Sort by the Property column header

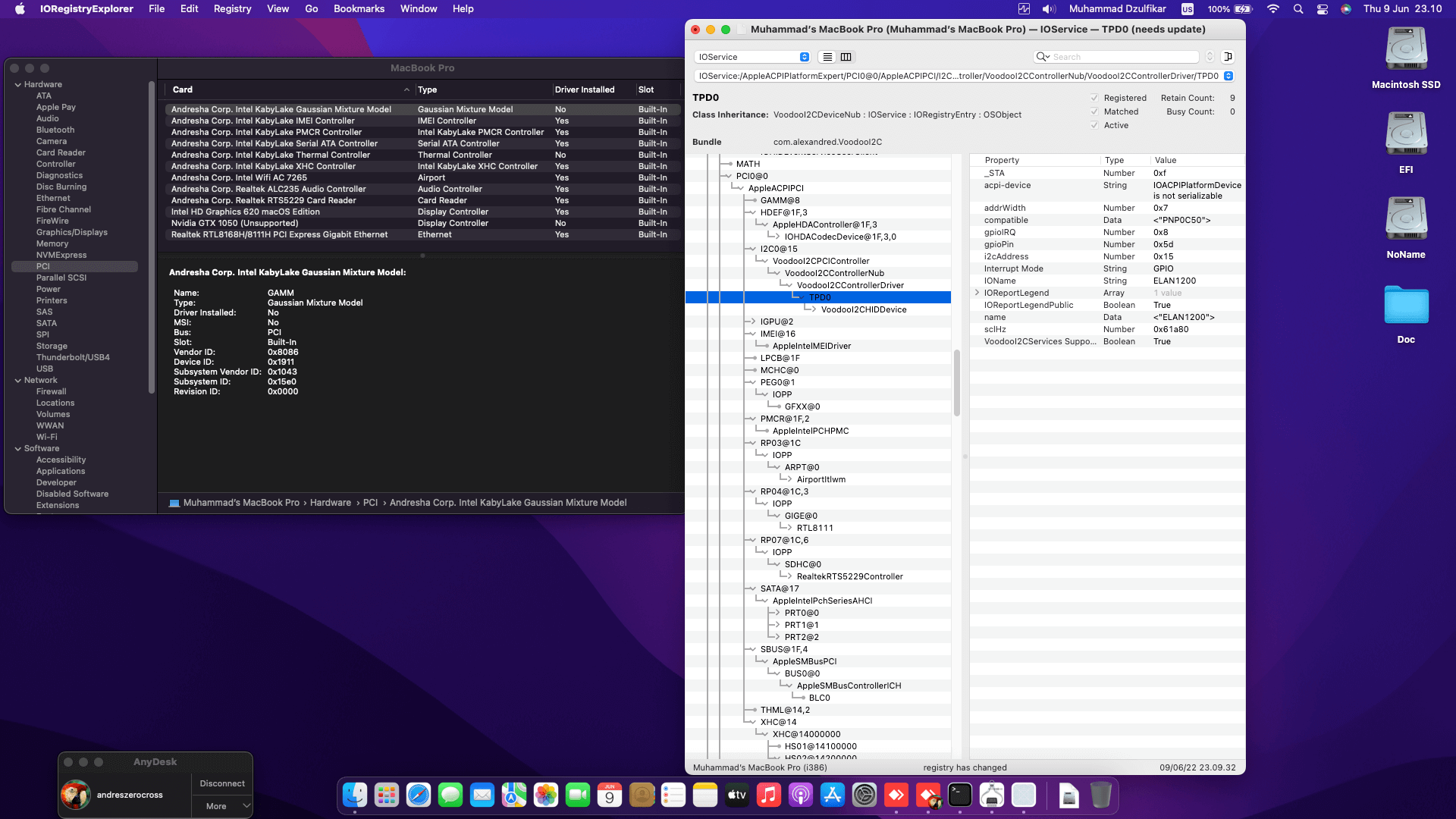tap(1034, 160)
